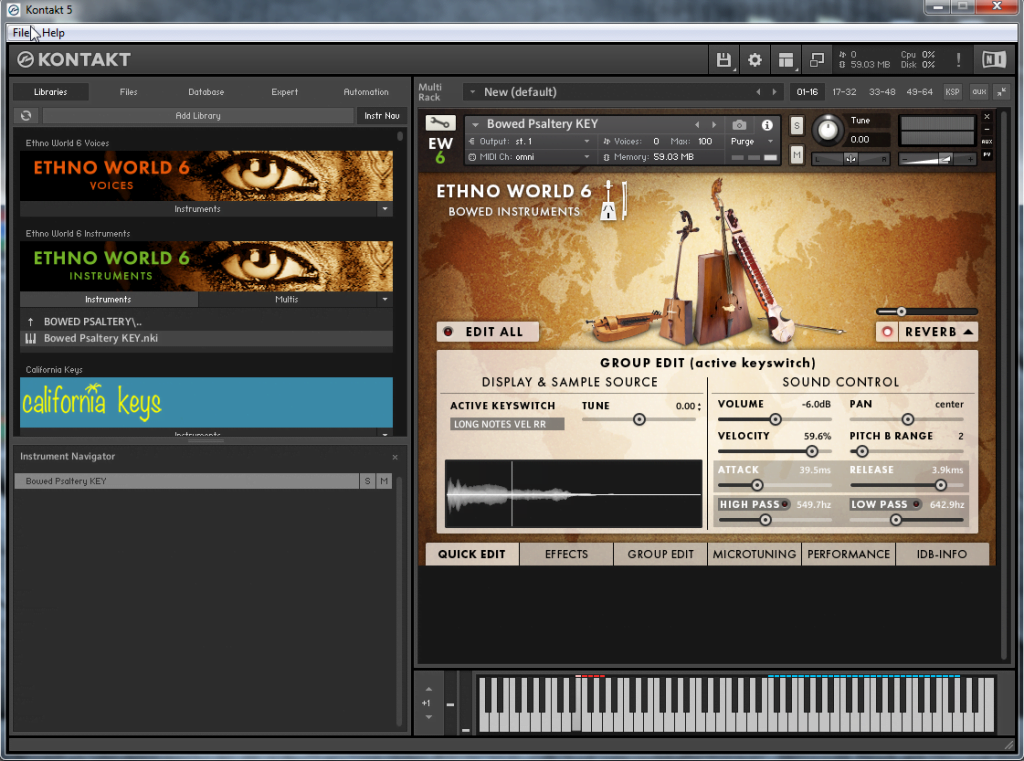1024x761 pixels.
Task: Open the Purge dropdown menu
Action: [752, 142]
